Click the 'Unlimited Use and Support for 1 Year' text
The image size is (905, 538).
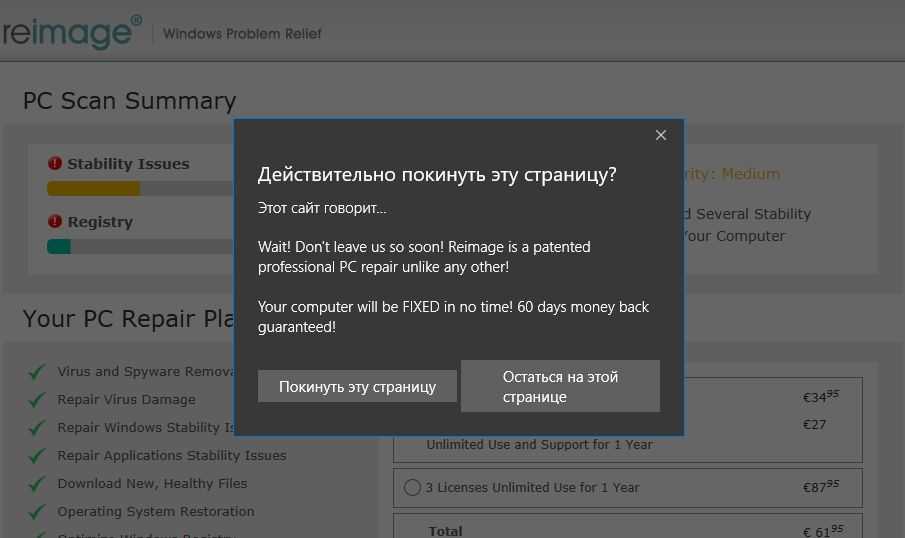(x=539, y=444)
